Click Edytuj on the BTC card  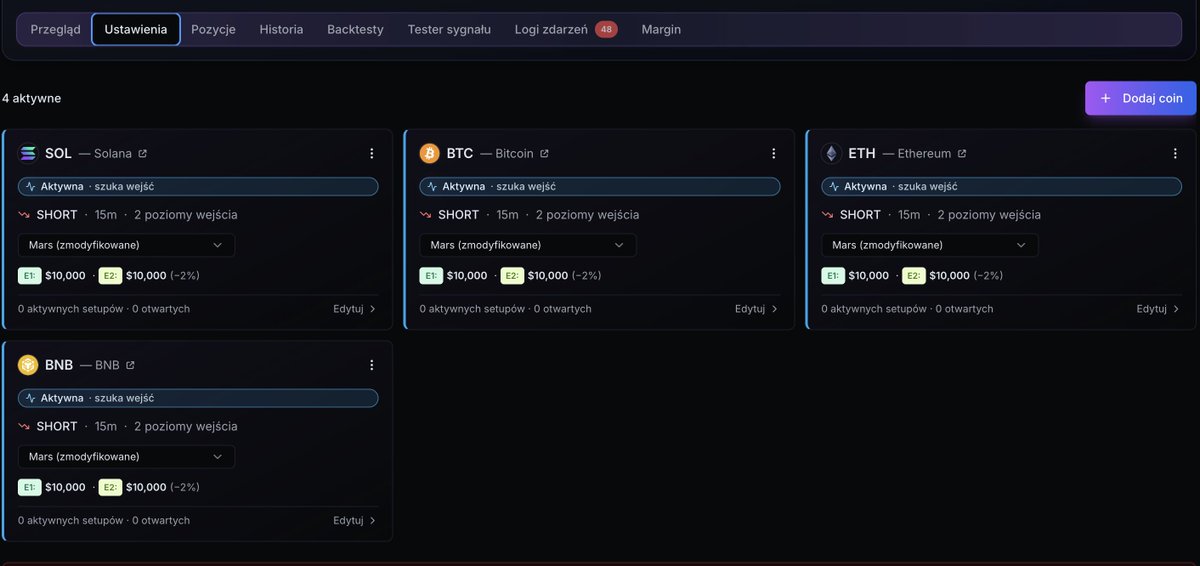[x=757, y=309]
